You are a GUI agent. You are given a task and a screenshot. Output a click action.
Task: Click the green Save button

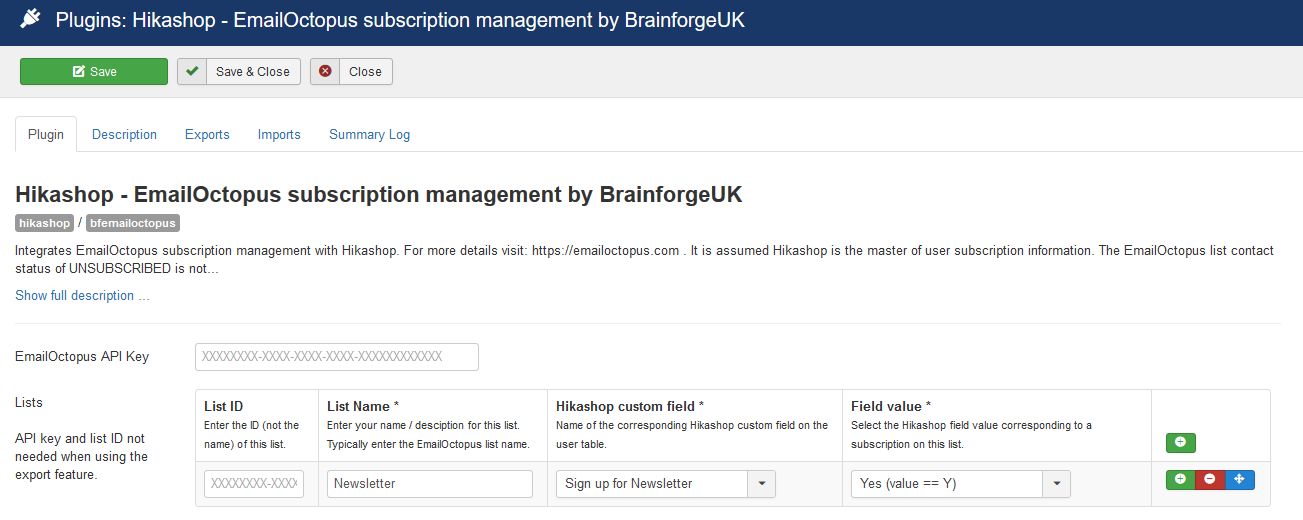point(94,71)
